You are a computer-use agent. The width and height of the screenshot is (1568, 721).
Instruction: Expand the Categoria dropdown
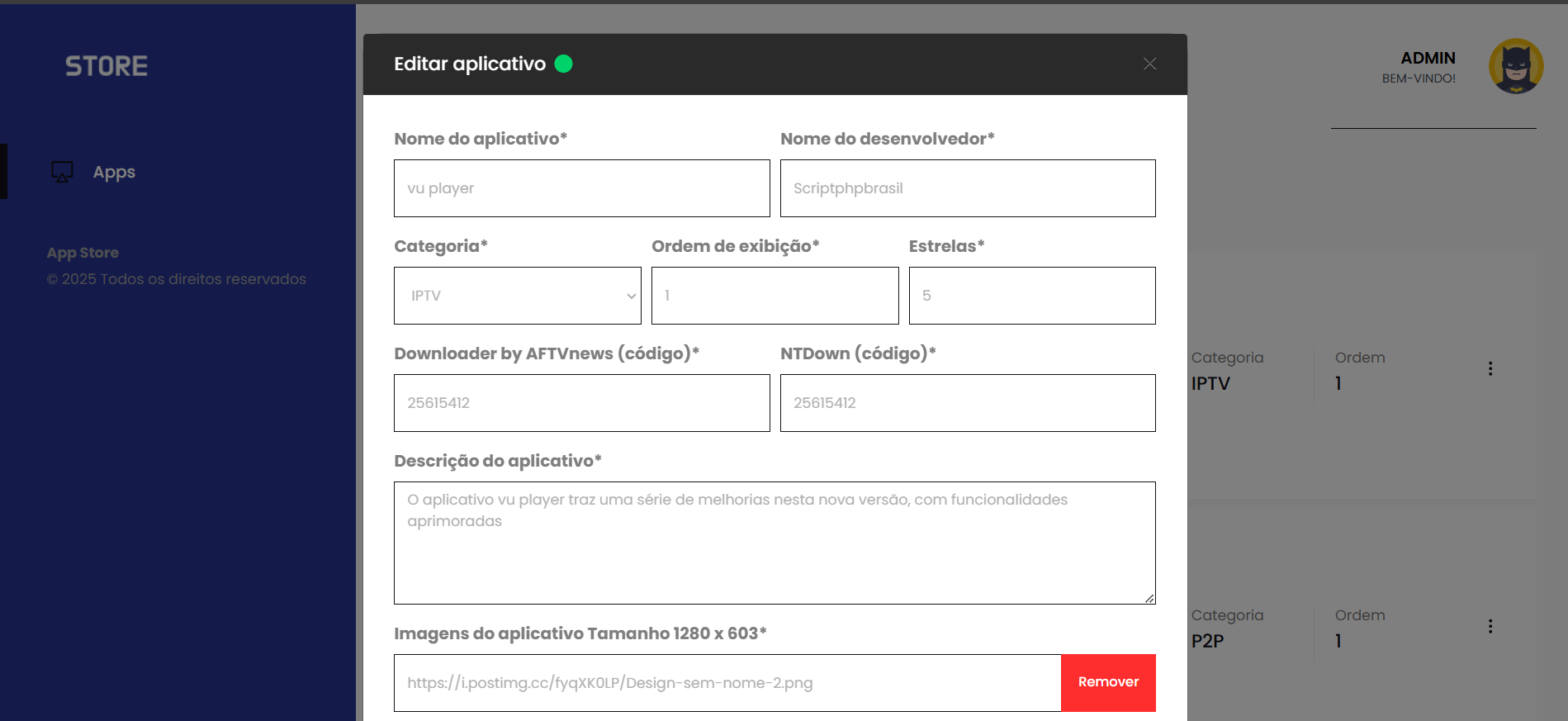[x=517, y=296]
